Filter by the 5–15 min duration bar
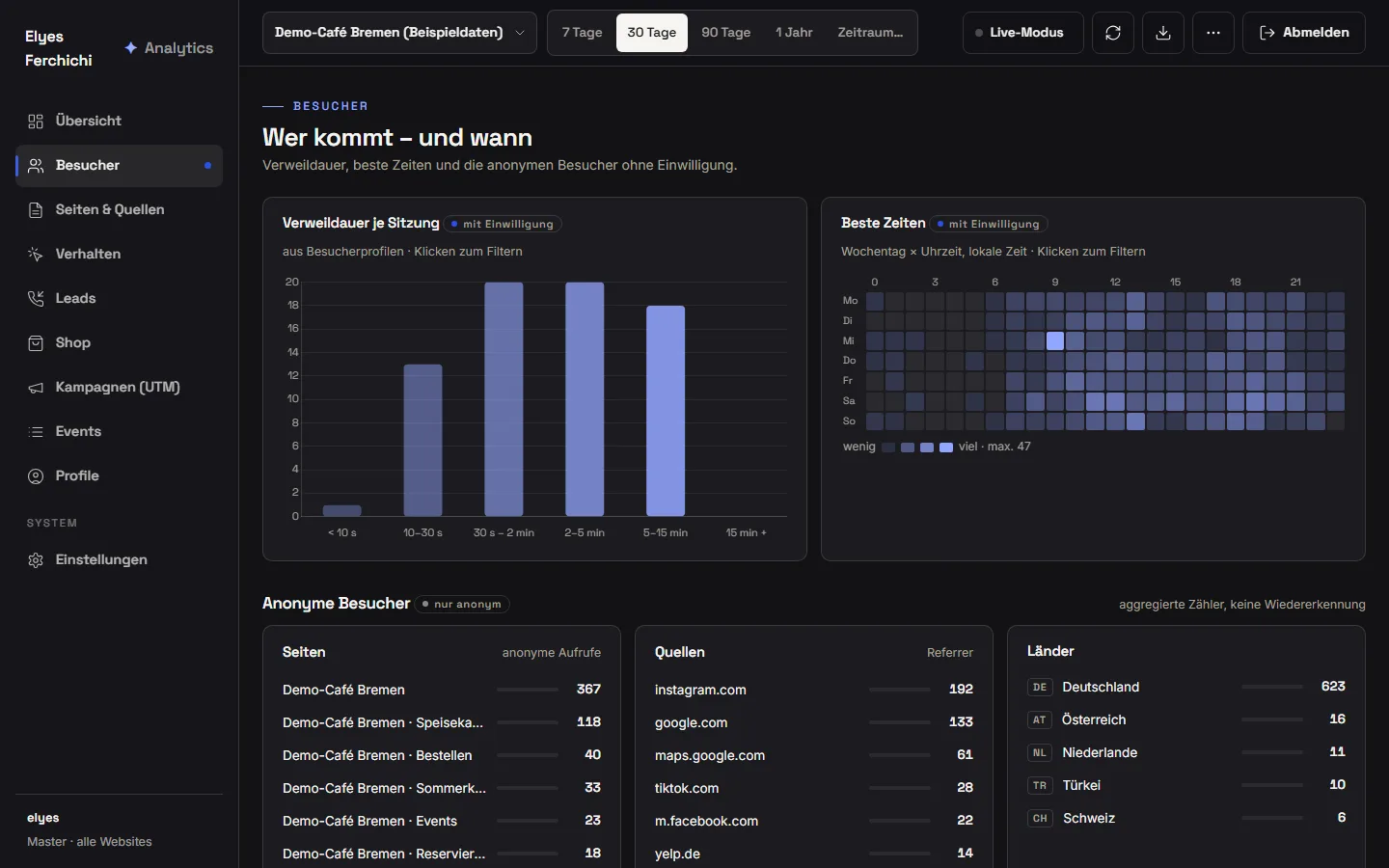This screenshot has width=1389, height=868. 666,411
